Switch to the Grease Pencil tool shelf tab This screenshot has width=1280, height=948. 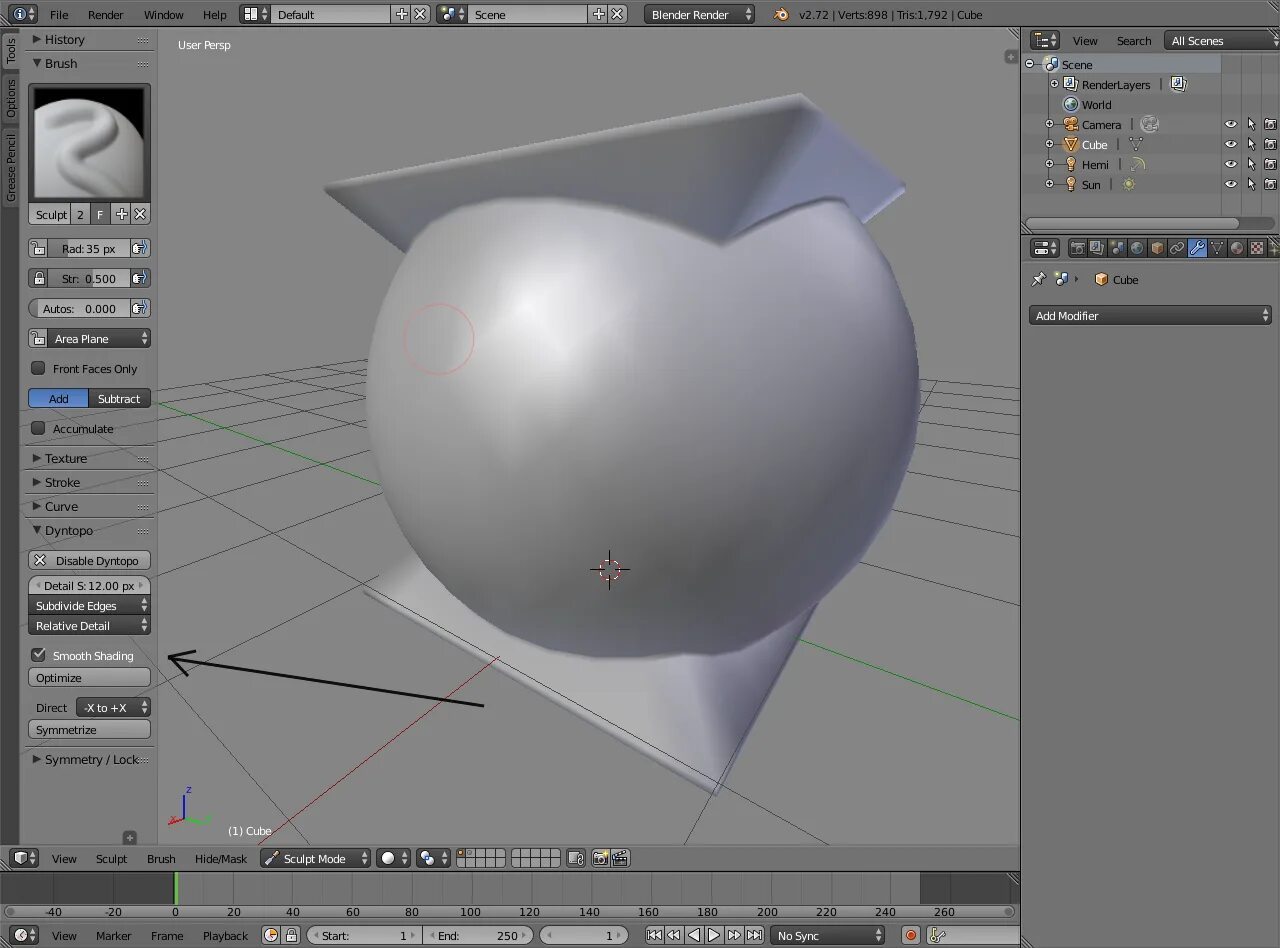tap(11, 167)
